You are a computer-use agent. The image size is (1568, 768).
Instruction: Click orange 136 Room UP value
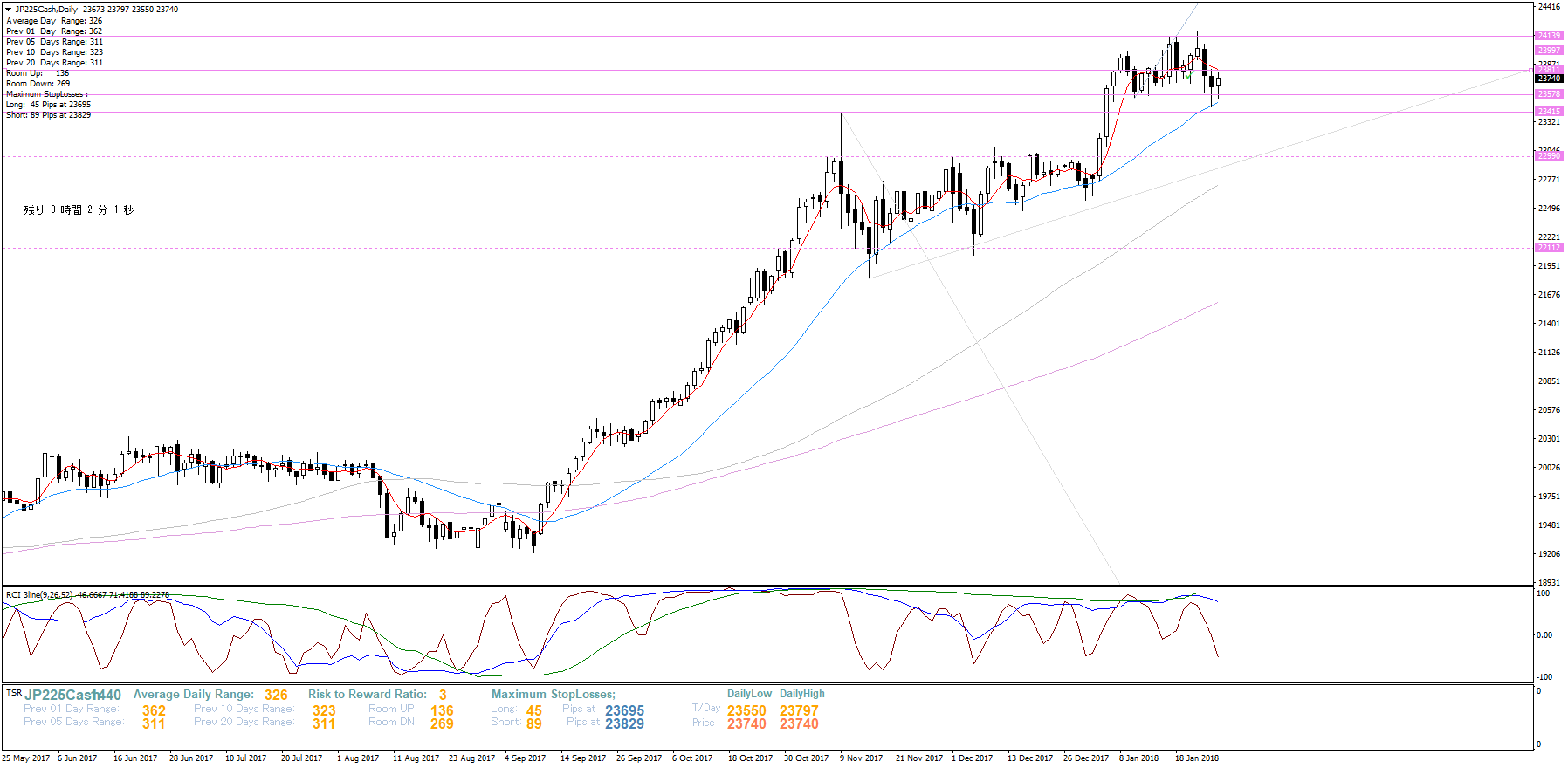pyautogui.click(x=442, y=711)
